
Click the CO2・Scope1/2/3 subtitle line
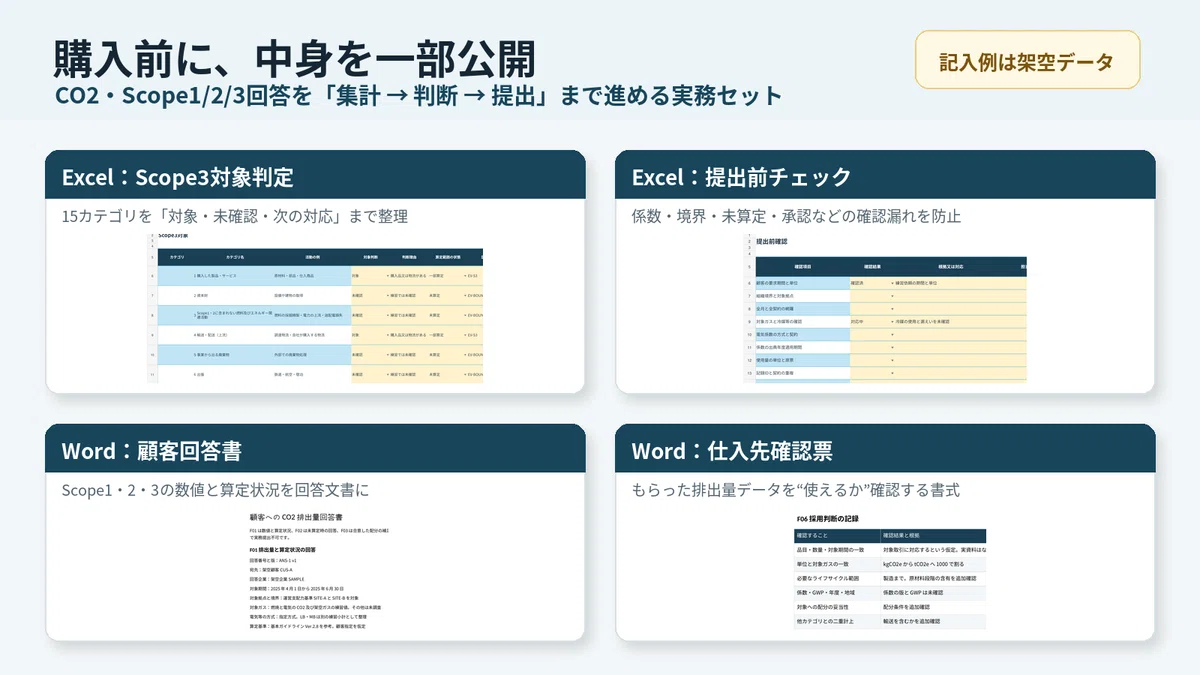418,98
